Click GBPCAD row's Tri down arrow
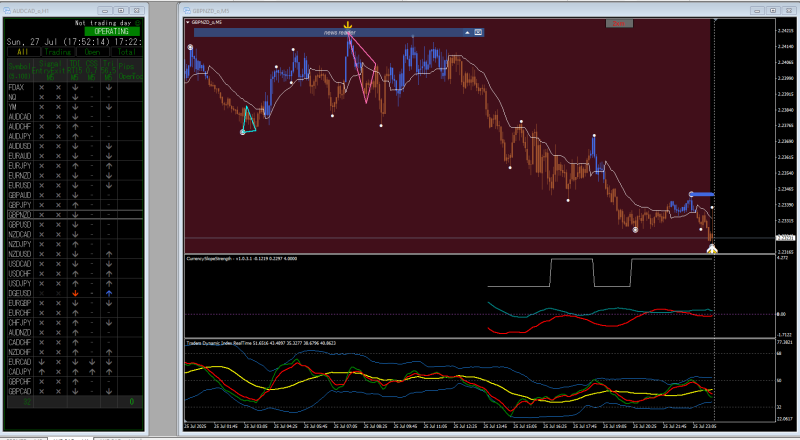 click(109, 391)
